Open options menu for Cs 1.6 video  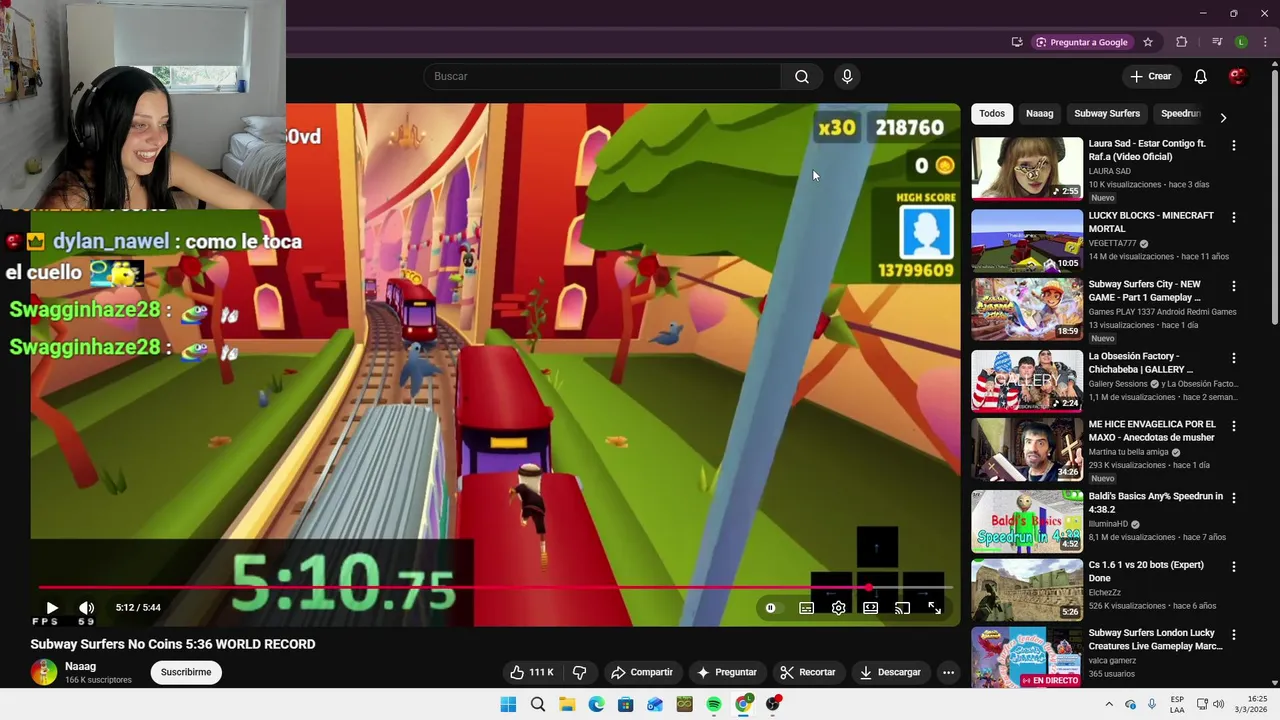click(1233, 566)
